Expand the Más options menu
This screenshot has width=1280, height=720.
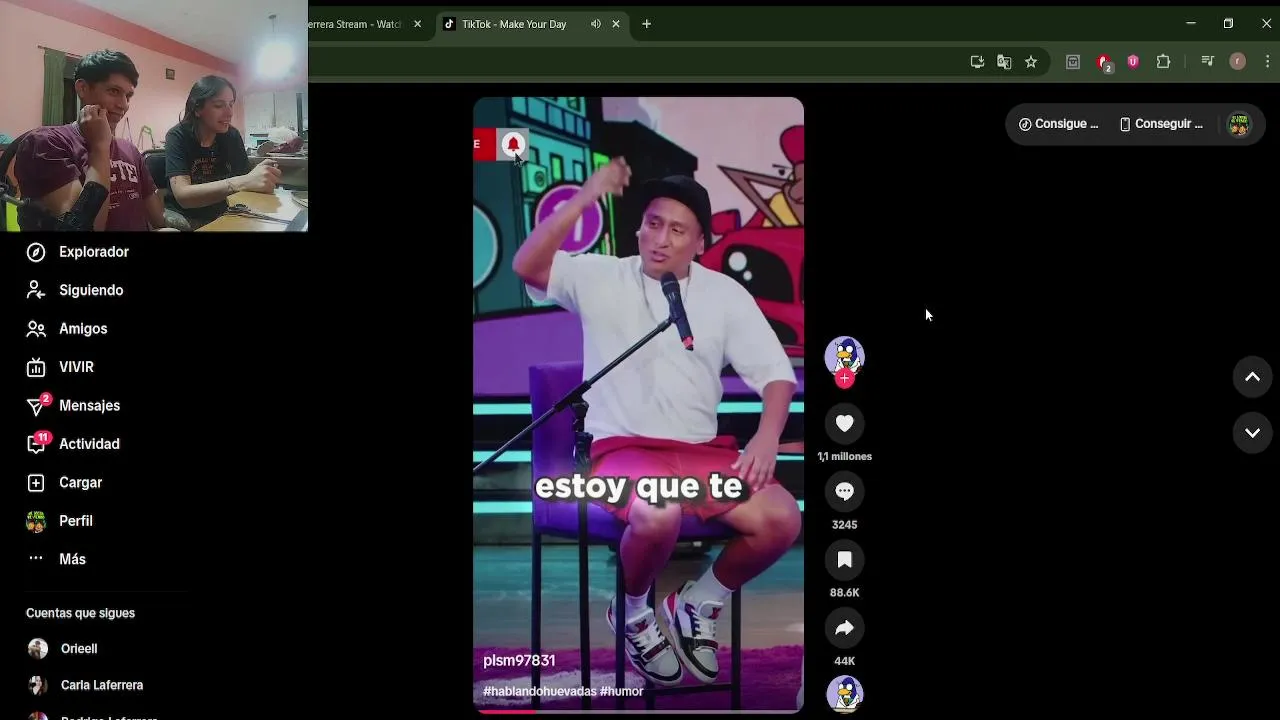55,559
